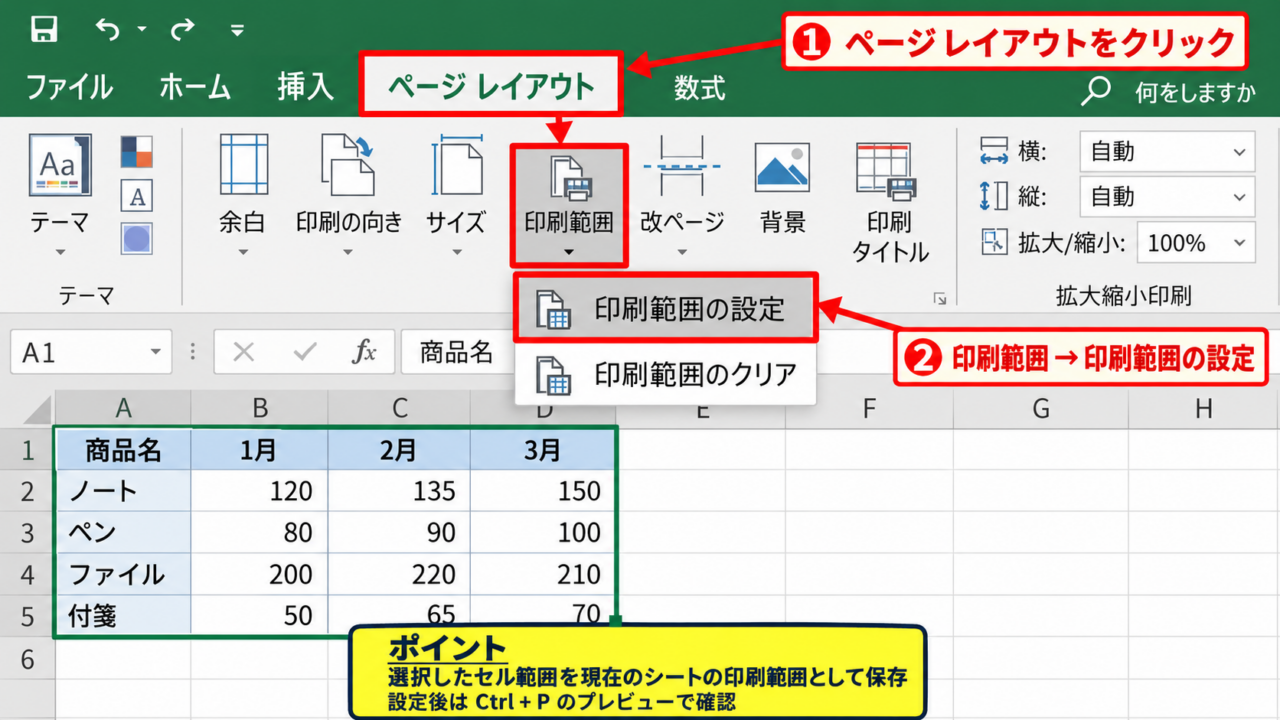Viewport: 1280px width, 720px height.
Task: Click the 付箋 cell
Action: pyautogui.click(x=123, y=615)
